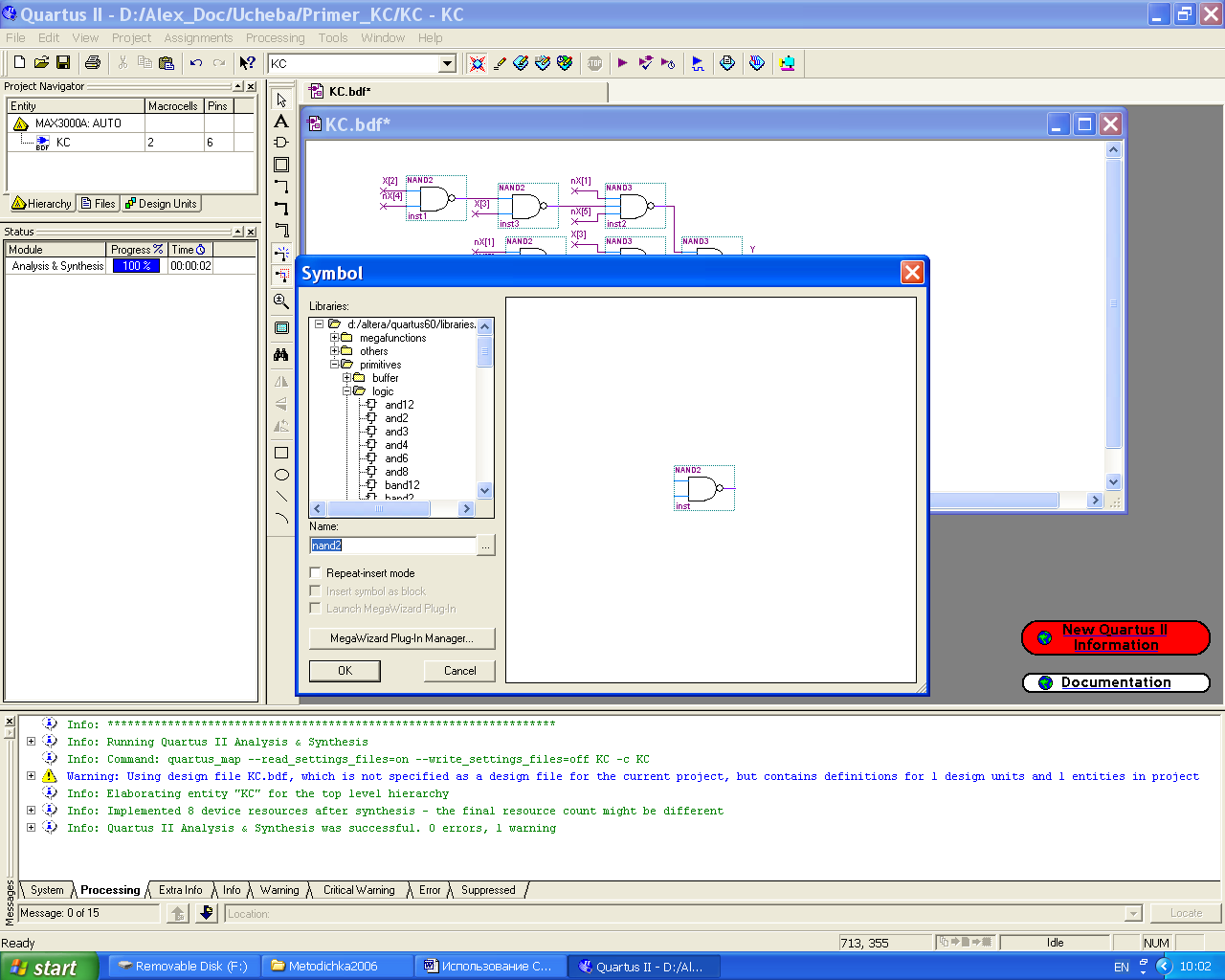The width and height of the screenshot is (1225, 980).
Task: Select the Oval drawing tool
Action: click(281, 475)
